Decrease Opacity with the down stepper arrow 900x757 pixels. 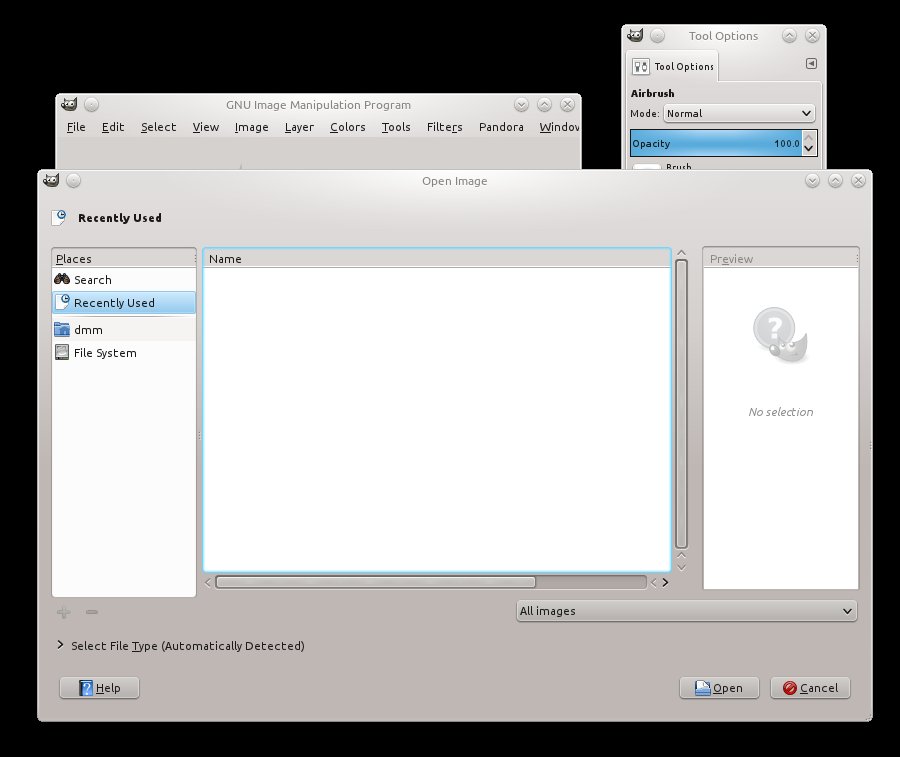tap(809, 149)
